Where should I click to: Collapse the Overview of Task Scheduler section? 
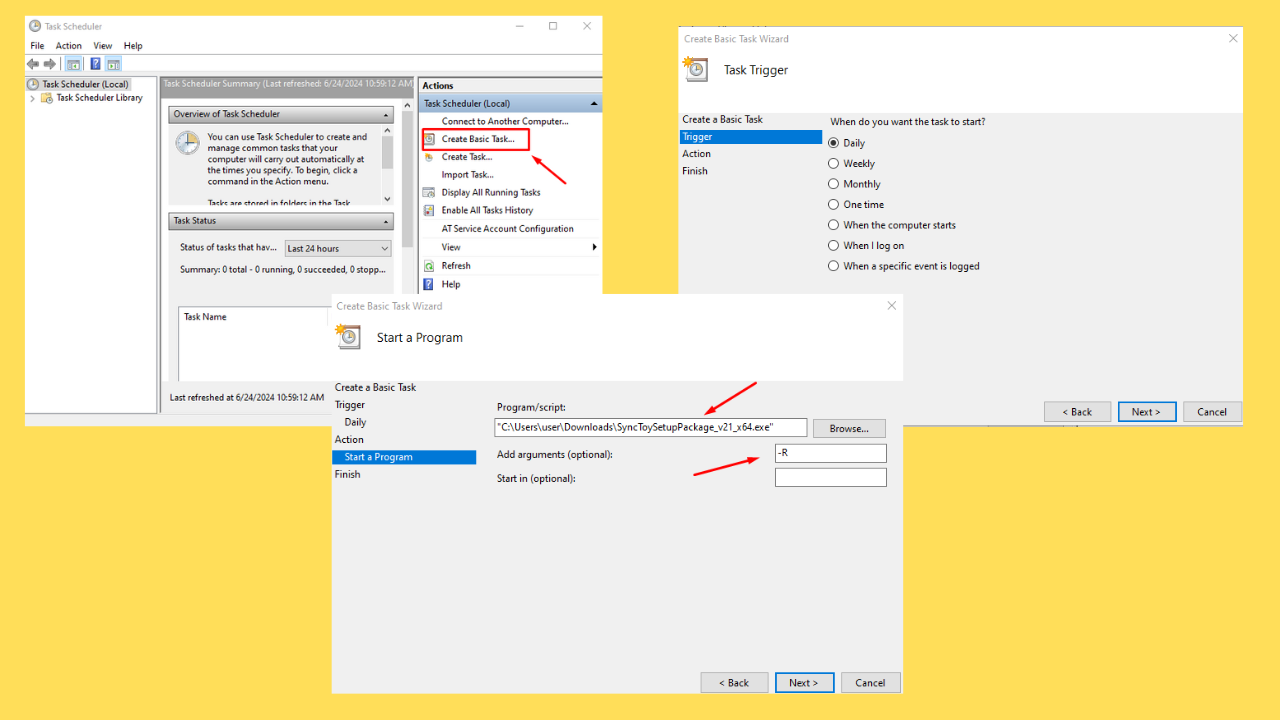pos(387,114)
